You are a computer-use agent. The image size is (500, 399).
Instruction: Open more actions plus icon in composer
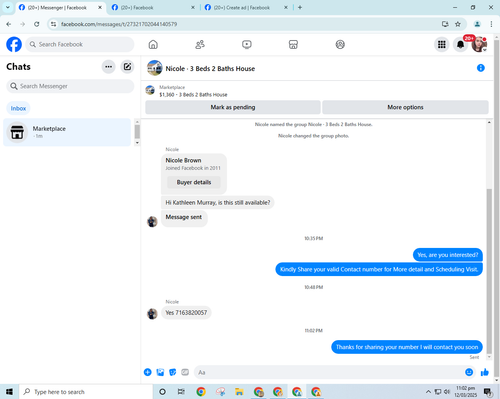[148, 372]
